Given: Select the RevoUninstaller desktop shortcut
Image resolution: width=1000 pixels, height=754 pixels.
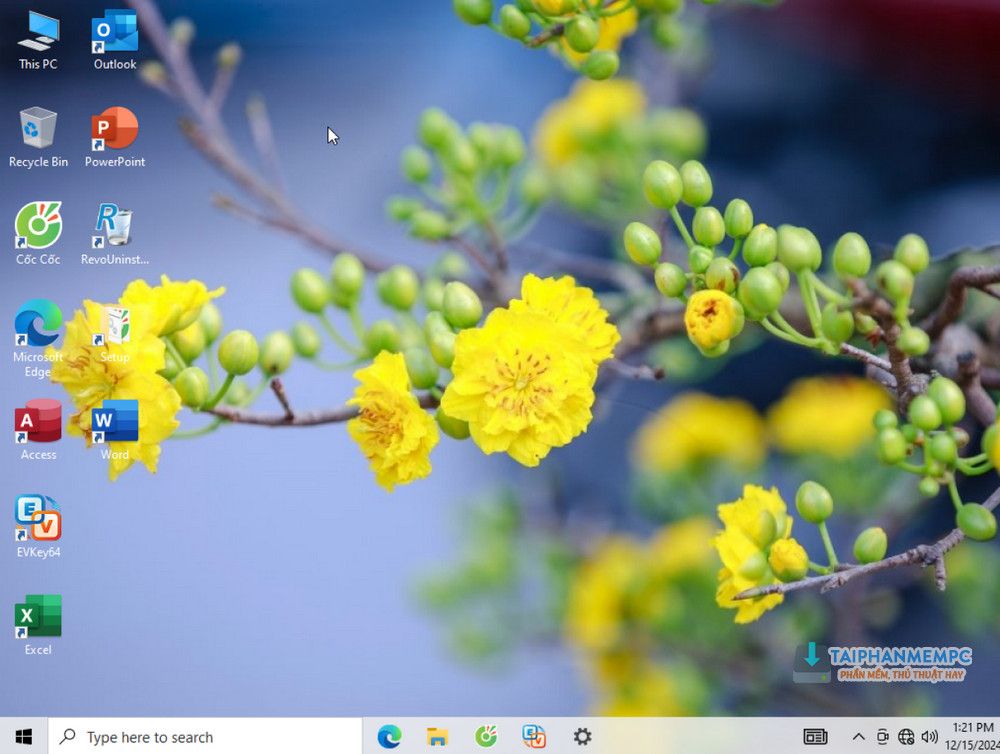Looking at the screenshot, I should click(x=115, y=227).
